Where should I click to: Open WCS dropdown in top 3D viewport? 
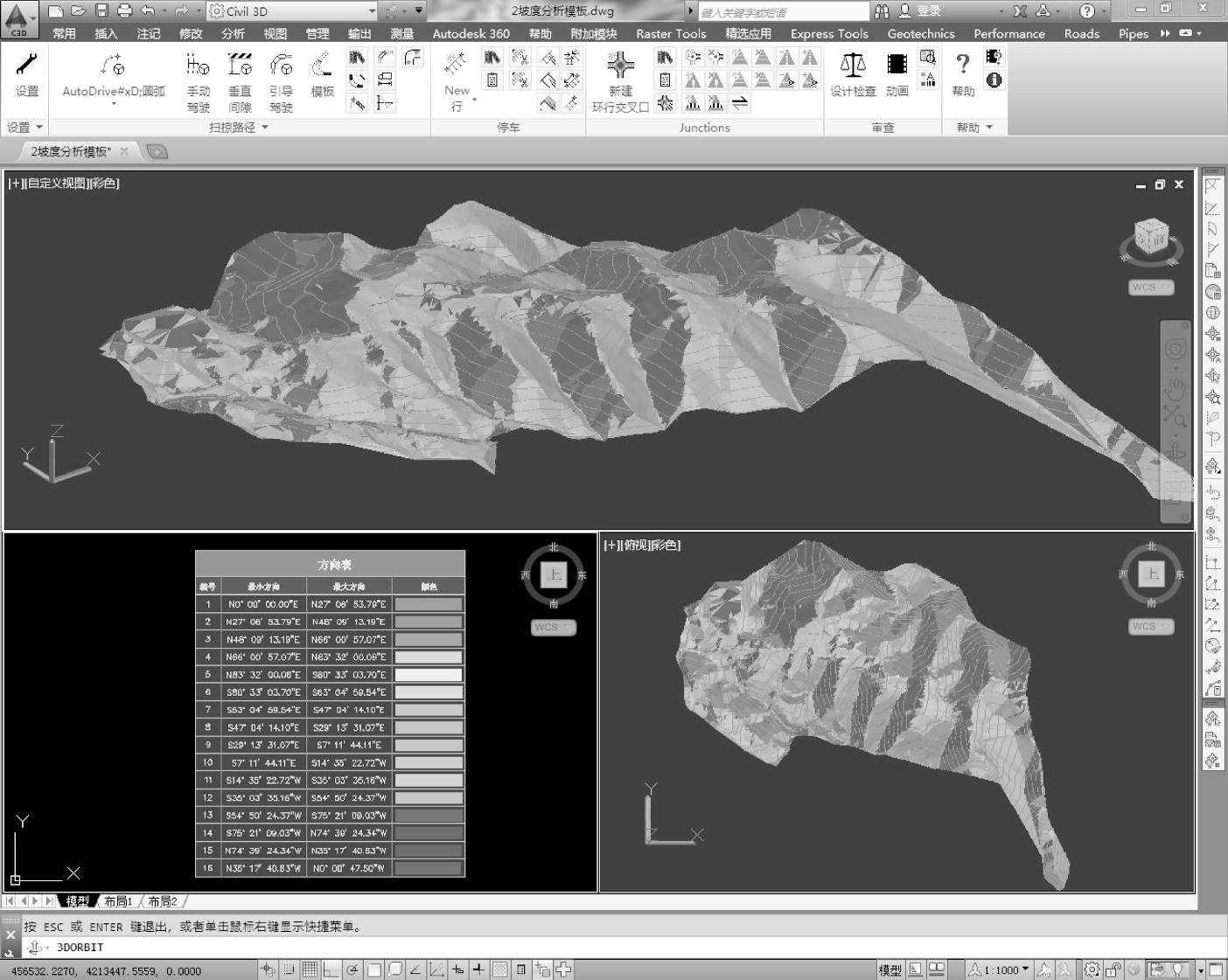point(1150,288)
